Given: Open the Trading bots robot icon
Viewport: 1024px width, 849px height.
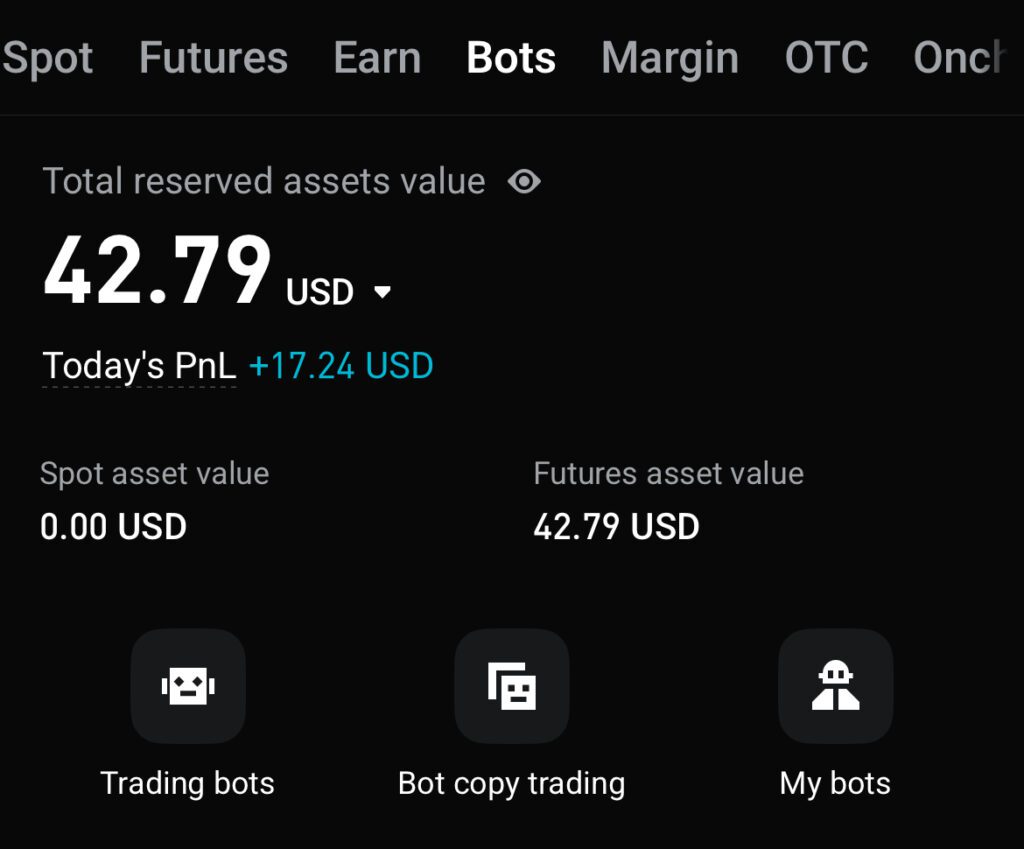Looking at the screenshot, I should [x=188, y=686].
